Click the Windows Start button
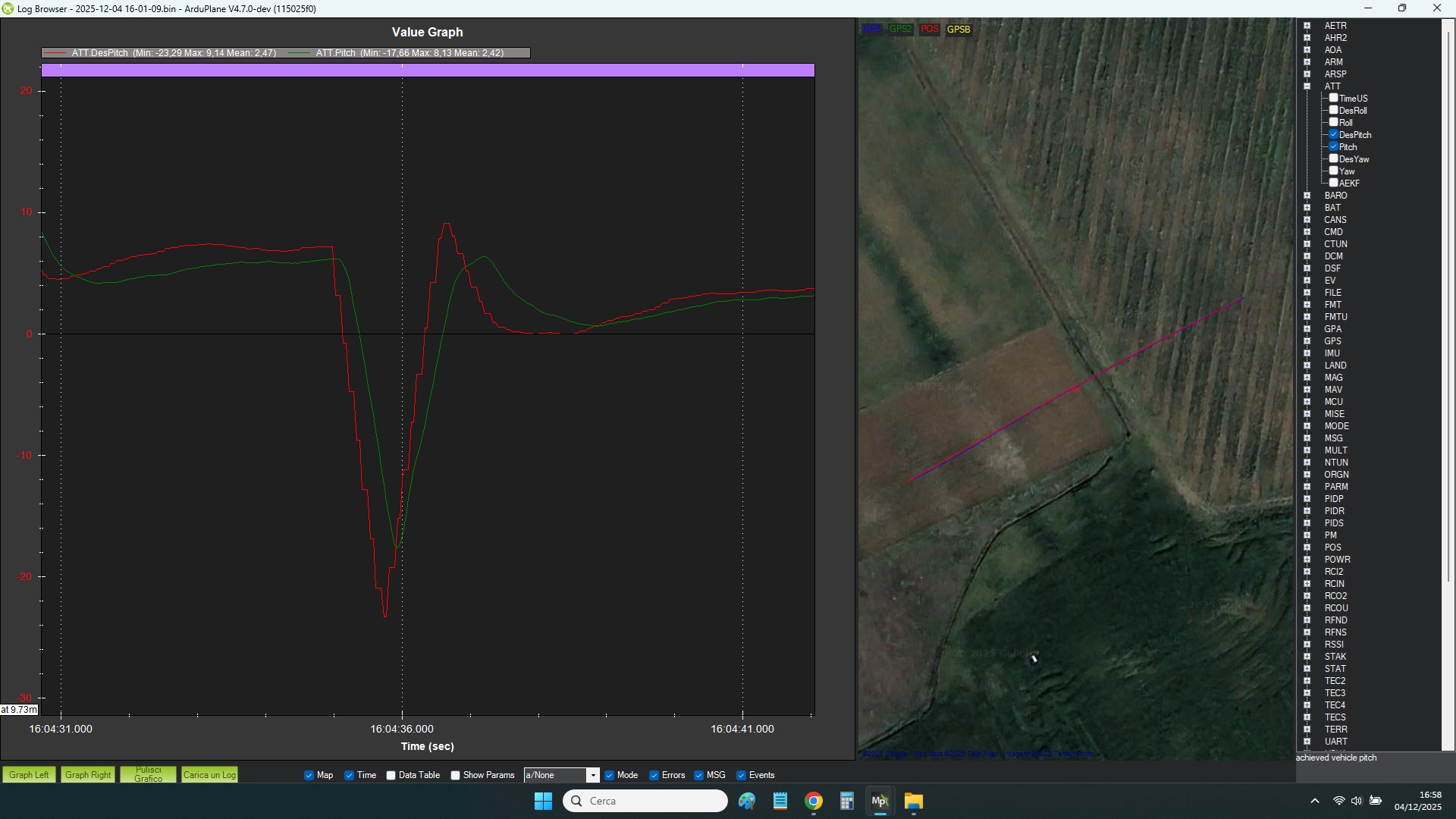This screenshot has height=819, width=1456. tap(543, 802)
